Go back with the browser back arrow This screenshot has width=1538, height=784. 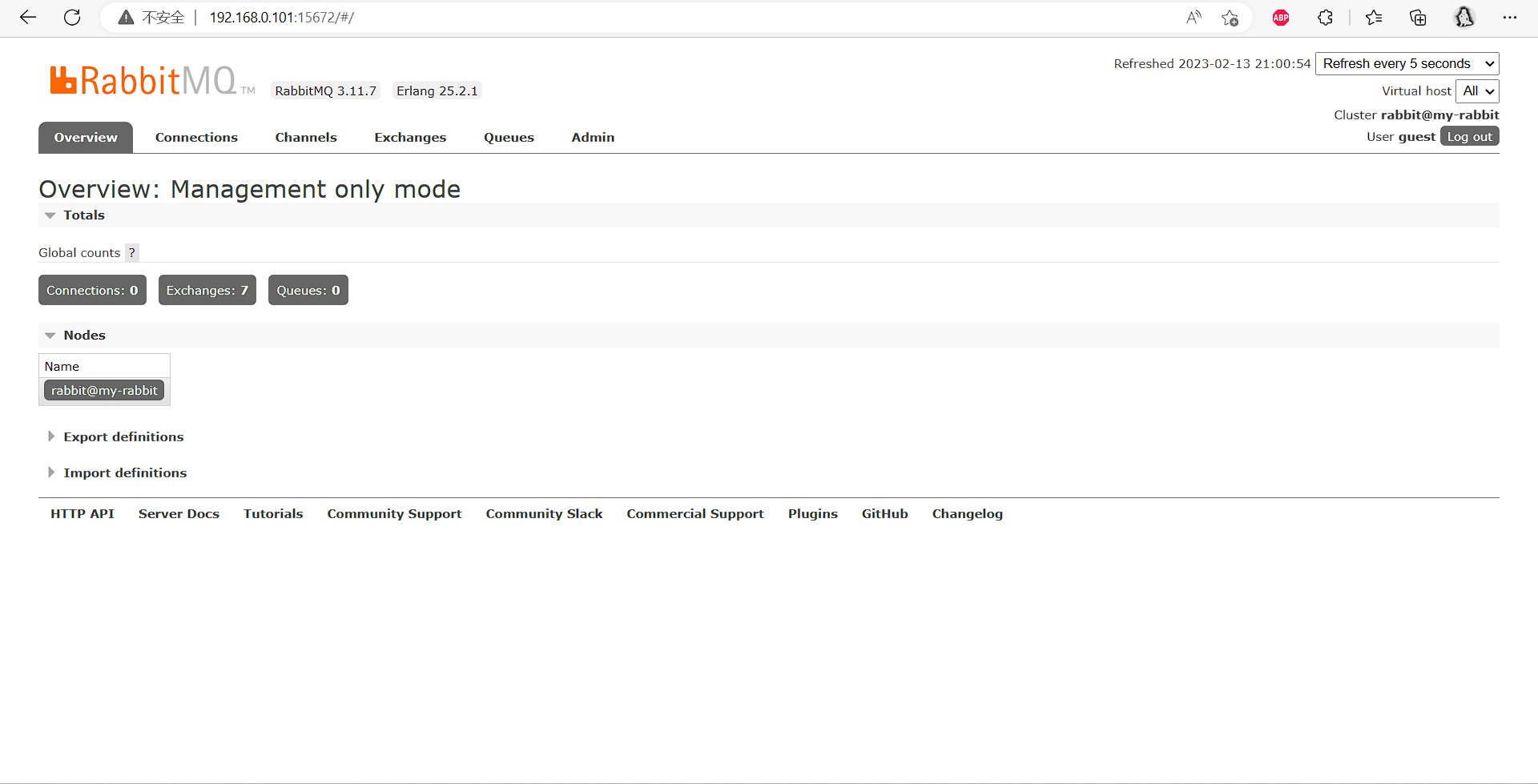coord(28,18)
